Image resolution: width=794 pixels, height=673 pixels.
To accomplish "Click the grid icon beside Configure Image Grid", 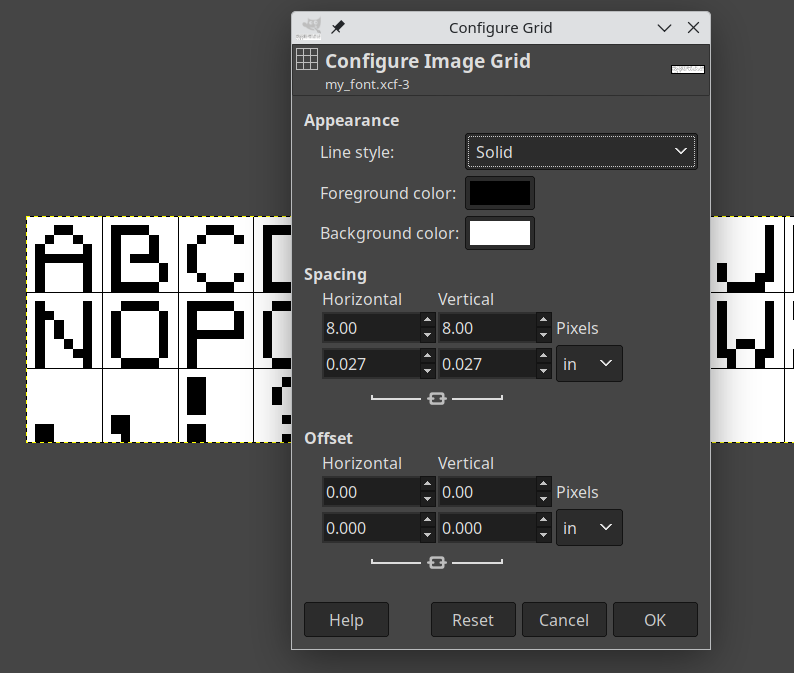I will (308, 60).
